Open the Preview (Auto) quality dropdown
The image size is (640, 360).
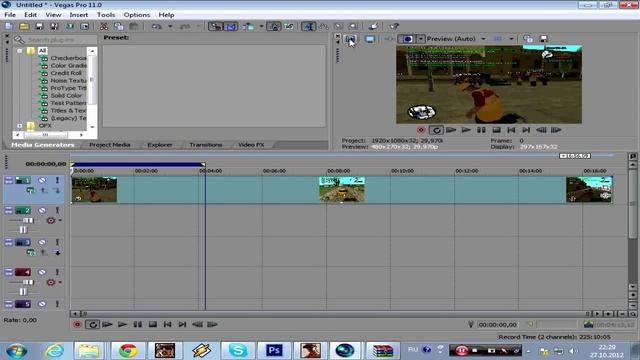[483, 39]
